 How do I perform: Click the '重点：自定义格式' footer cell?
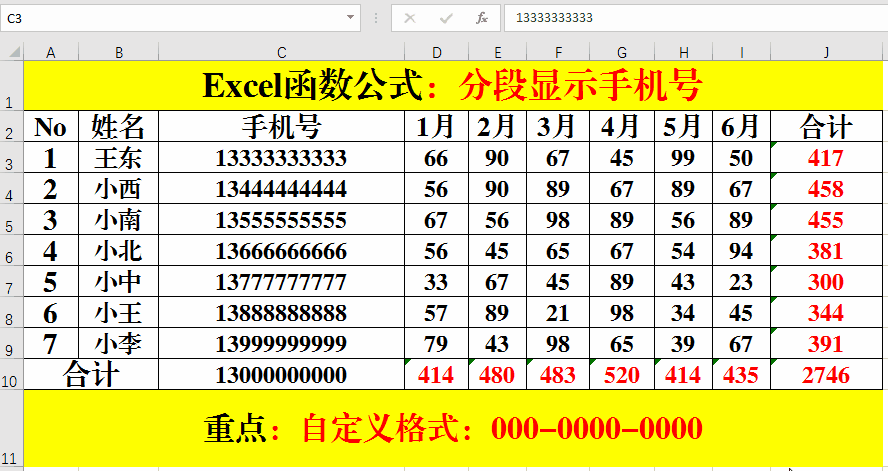[453, 429]
